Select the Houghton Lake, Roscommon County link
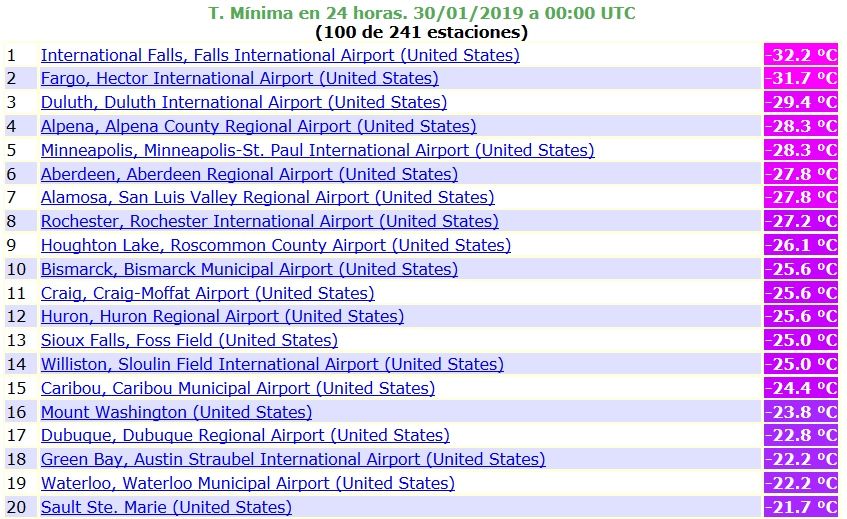This screenshot has width=847, height=519. click(x=275, y=245)
